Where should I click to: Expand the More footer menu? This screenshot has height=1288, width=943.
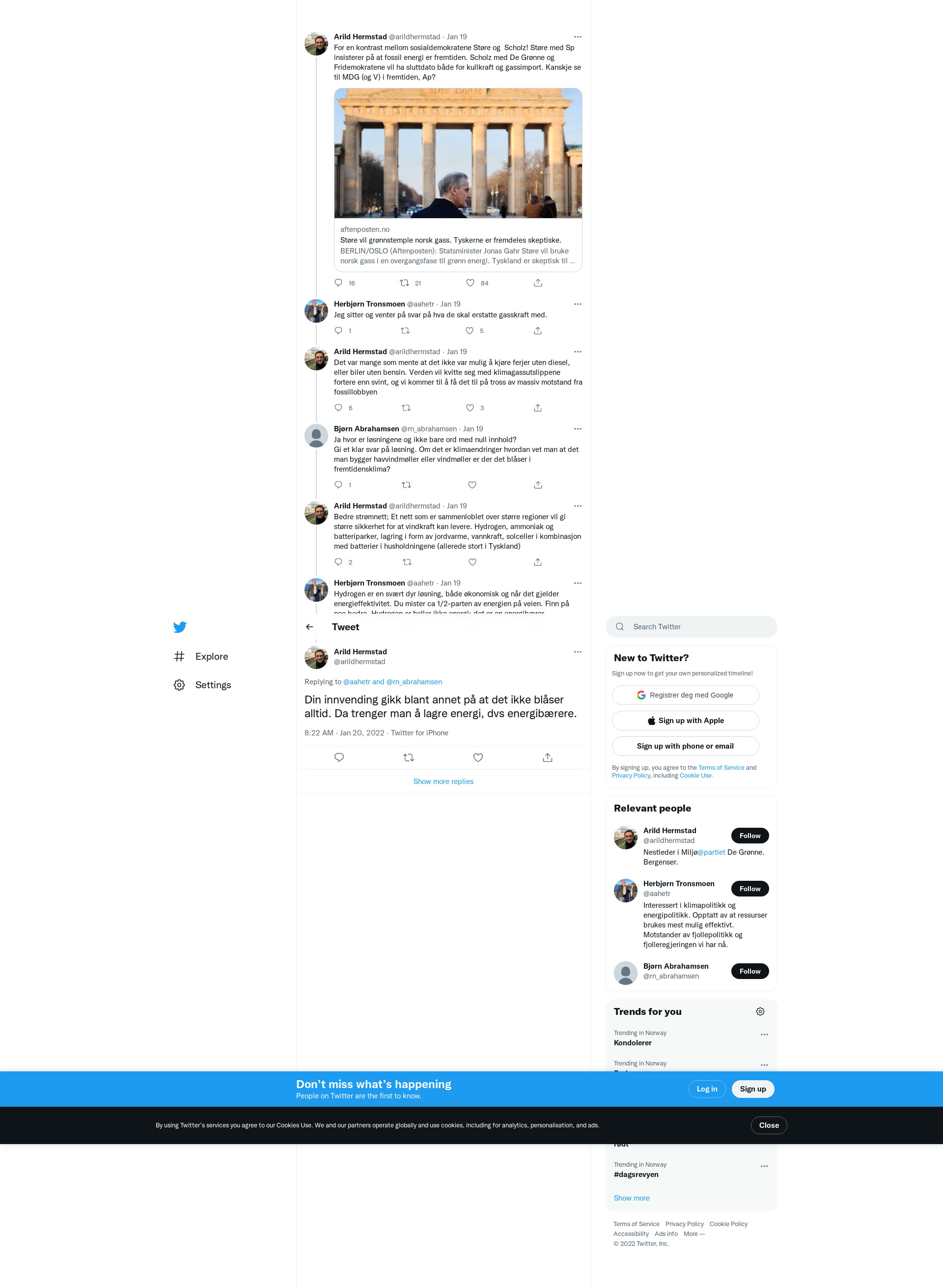click(693, 1234)
